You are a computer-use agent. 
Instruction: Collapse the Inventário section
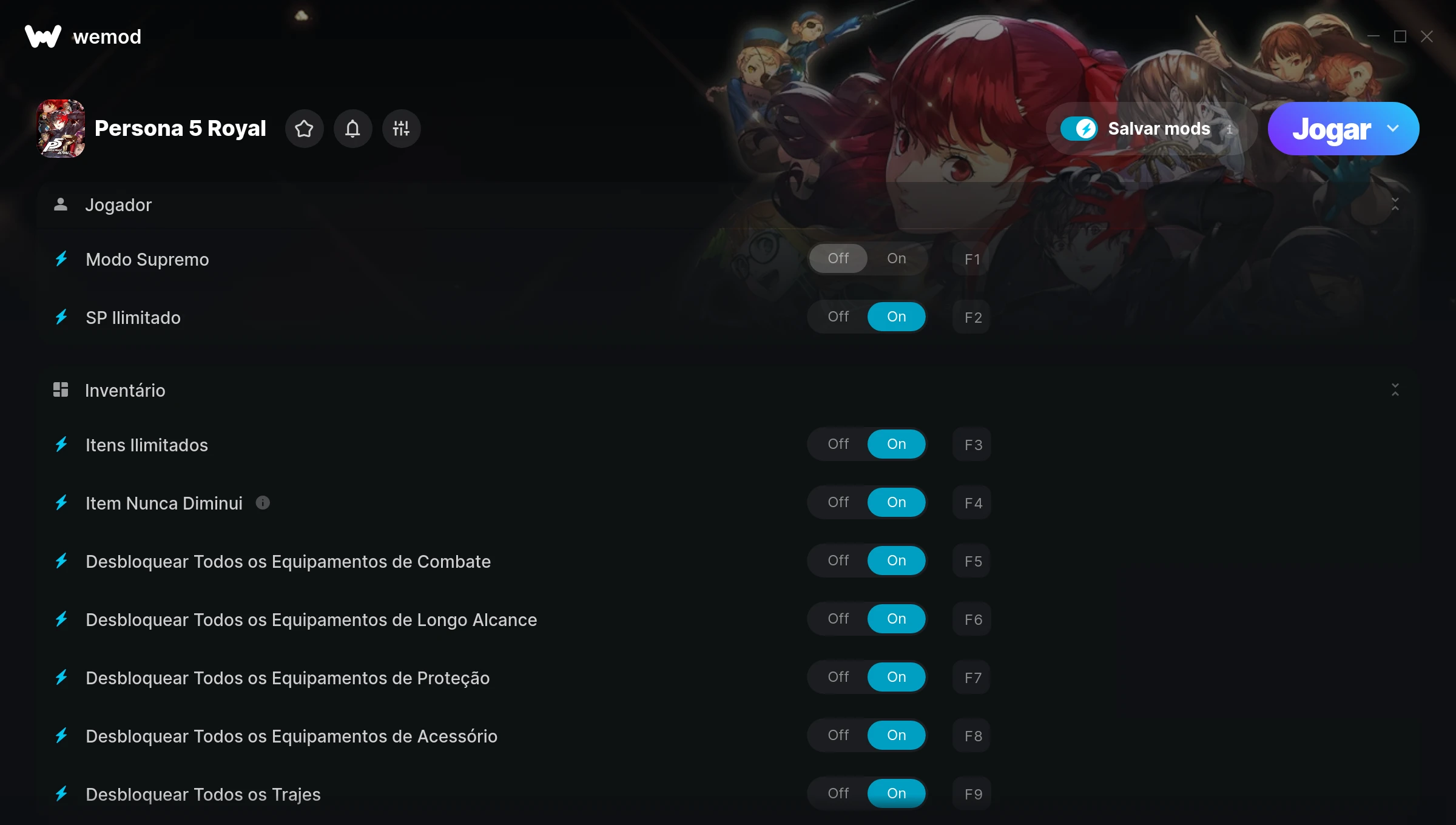[x=1395, y=390]
